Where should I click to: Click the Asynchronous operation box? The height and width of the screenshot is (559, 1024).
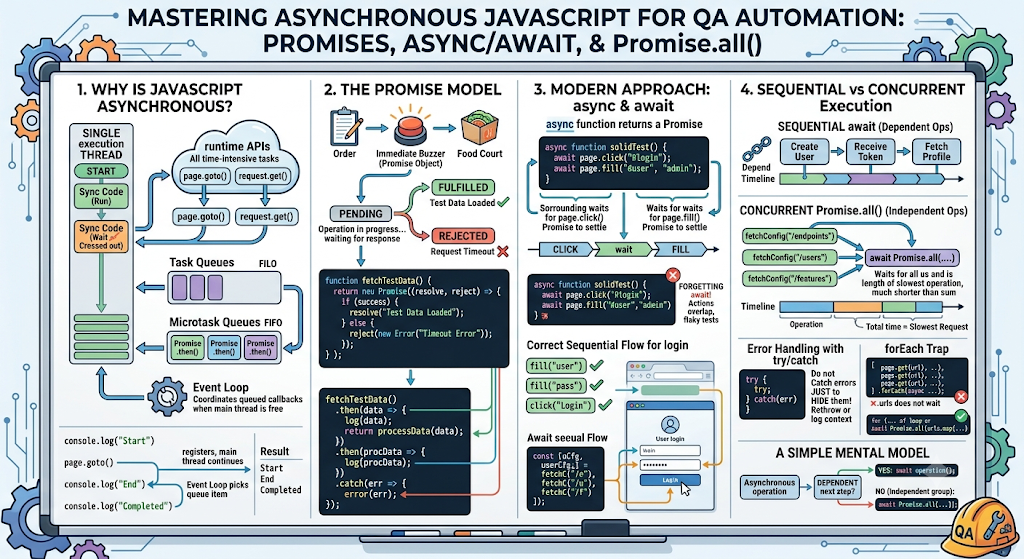click(x=769, y=487)
